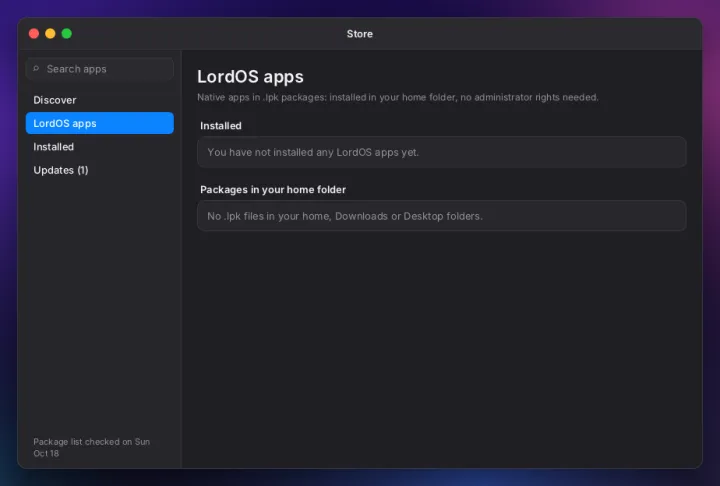The image size is (720, 486).
Task: Click 'Native apps in .lpk packages' description
Action: pyautogui.click(x=398, y=97)
